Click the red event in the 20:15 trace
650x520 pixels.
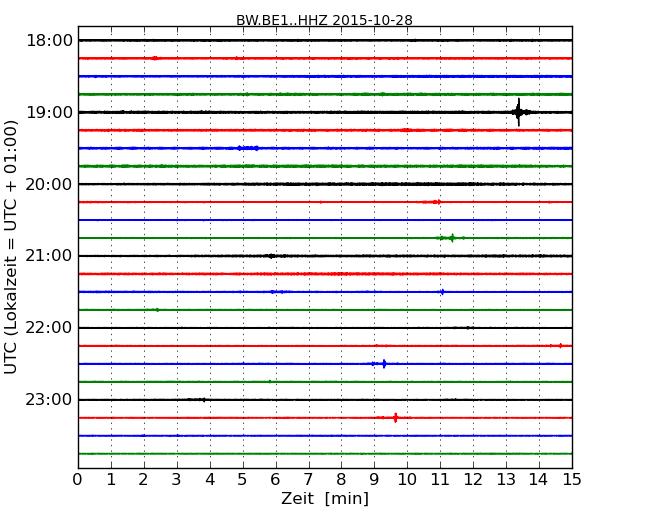(433, 202)
